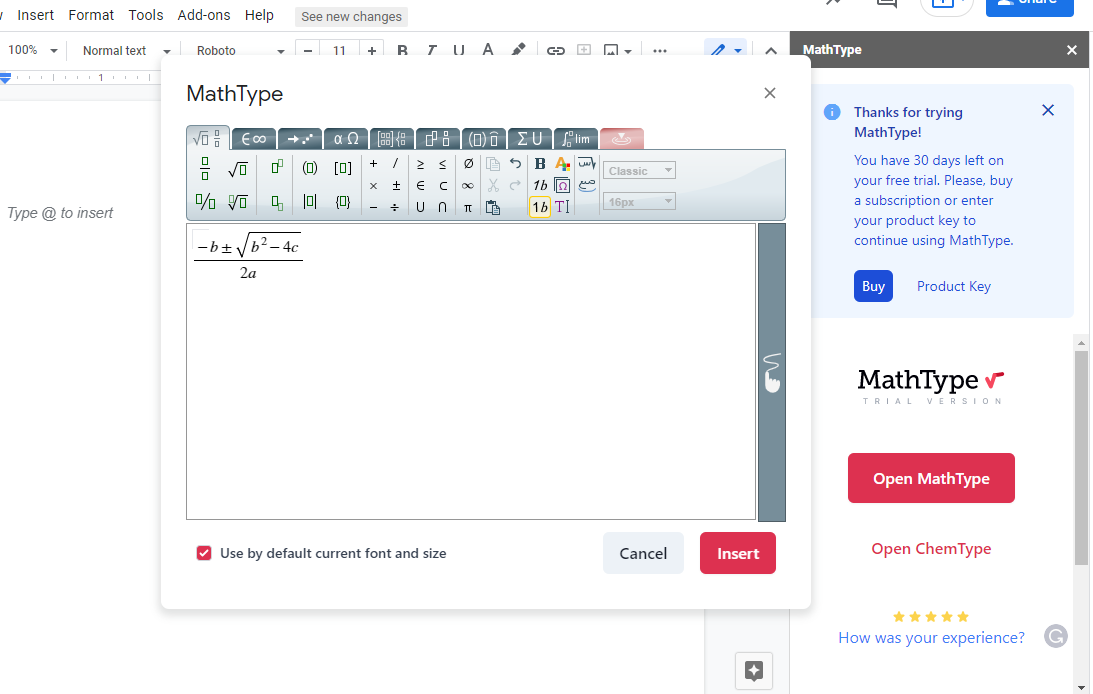
Task: Switch to handwriting input mode
Action: tap(771, 372)
